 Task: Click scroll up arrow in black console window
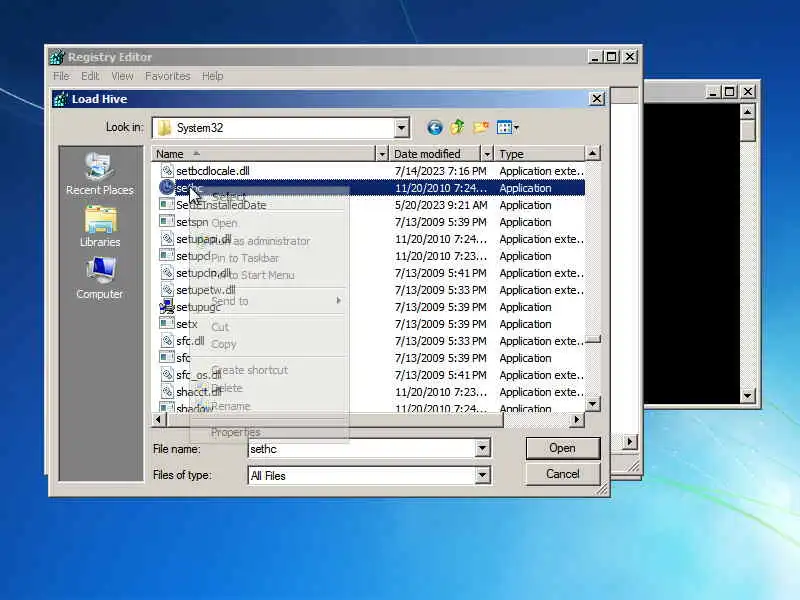pyautogui.click(x=747, y=111)
